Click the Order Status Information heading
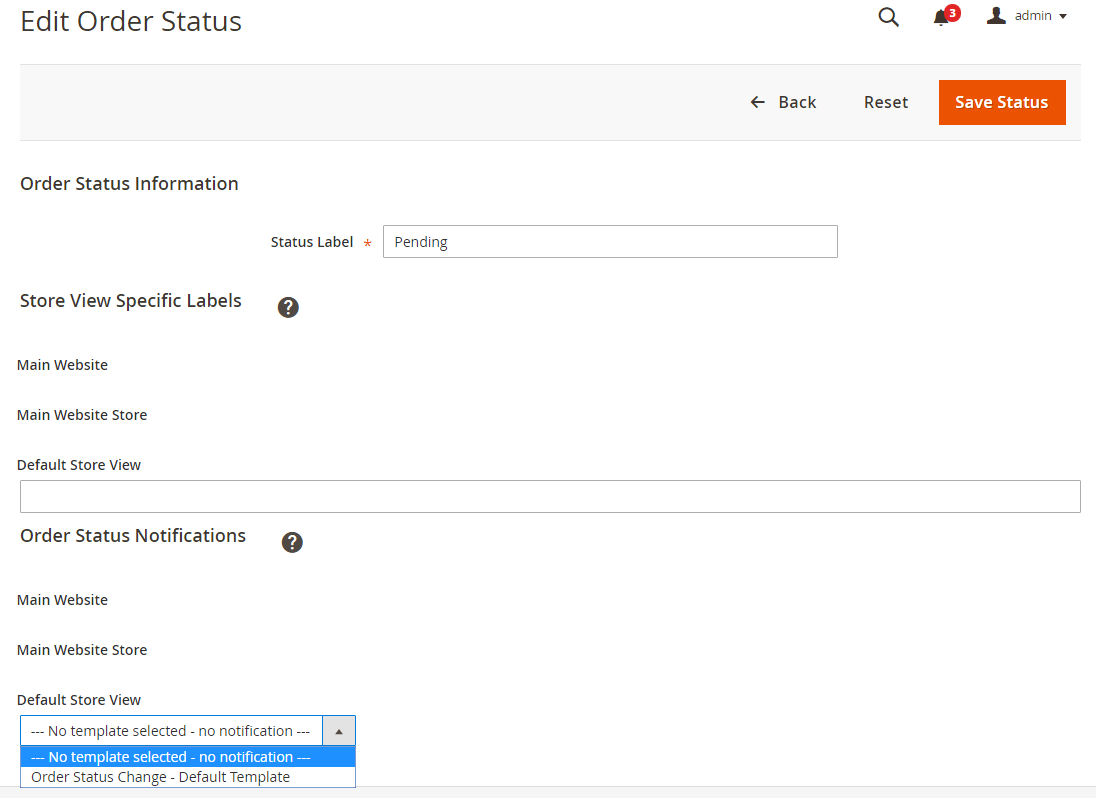 (x=129, y=184)
